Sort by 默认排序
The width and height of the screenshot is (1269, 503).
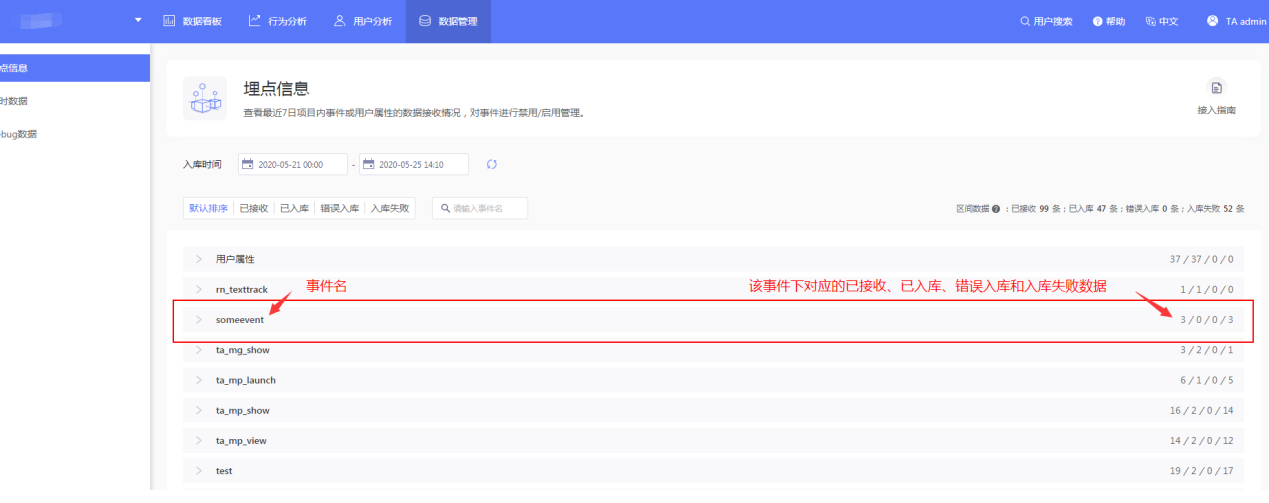(208, 208)
